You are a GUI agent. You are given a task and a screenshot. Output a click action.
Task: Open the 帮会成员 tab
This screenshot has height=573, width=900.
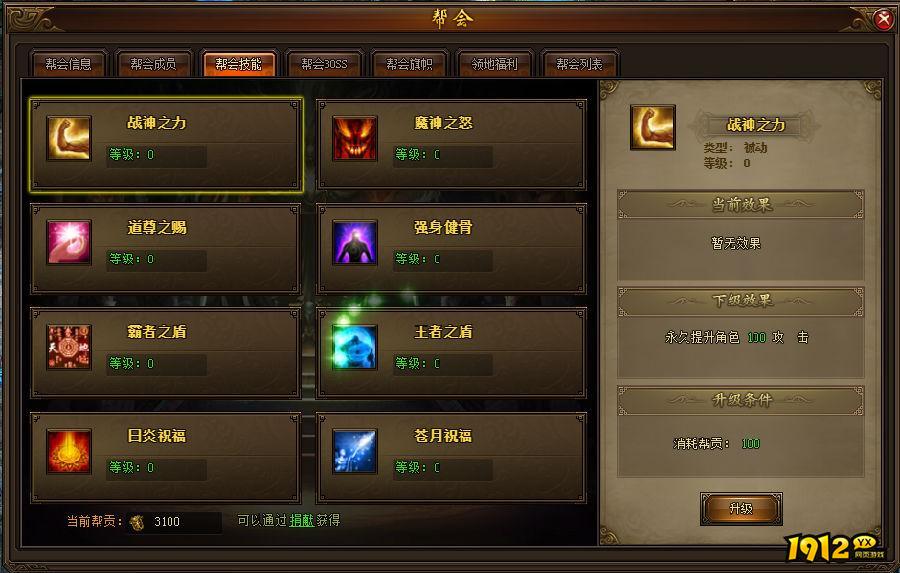(153, 64)
